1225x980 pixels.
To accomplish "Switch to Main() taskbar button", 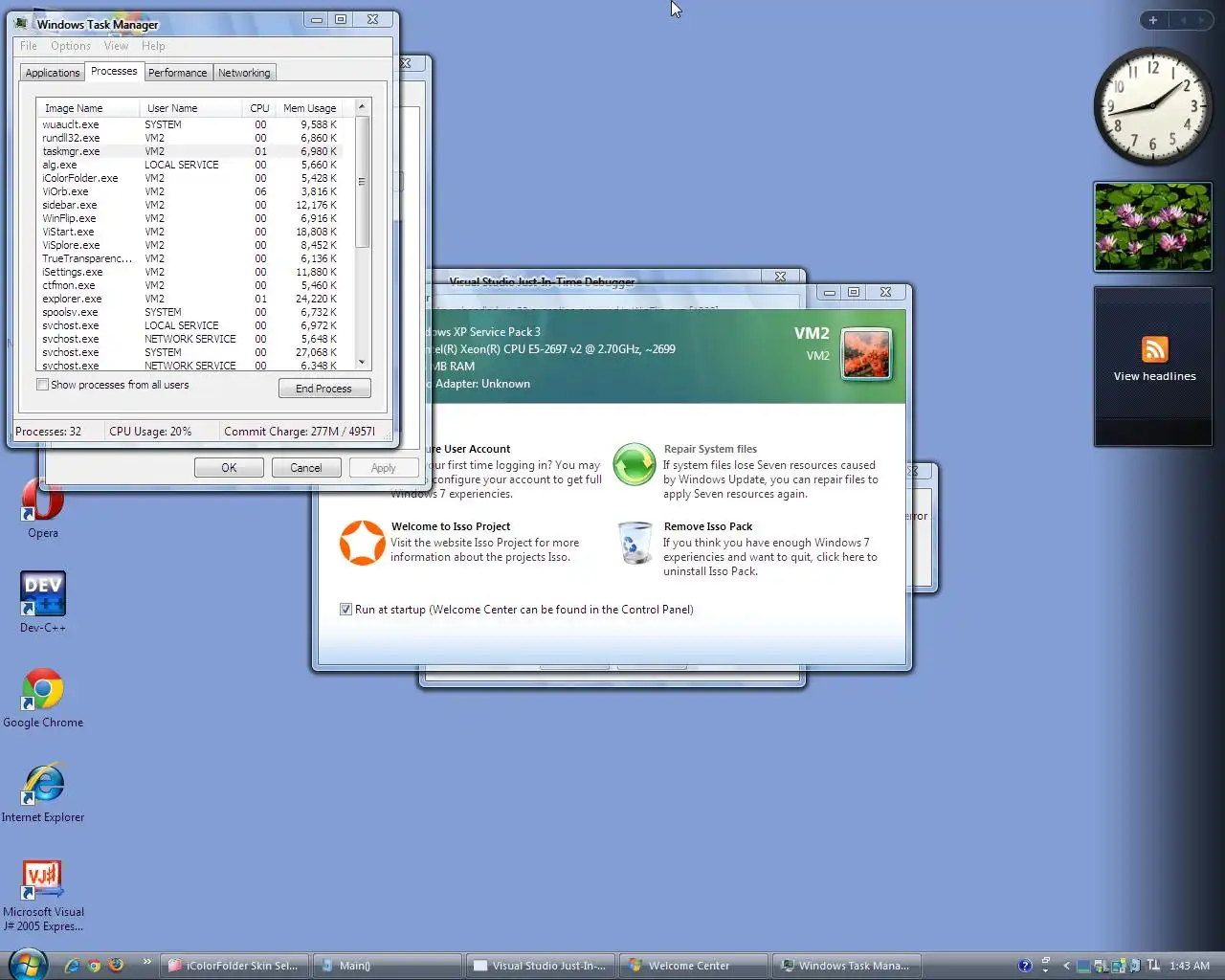I will click(x=388, y=966).
